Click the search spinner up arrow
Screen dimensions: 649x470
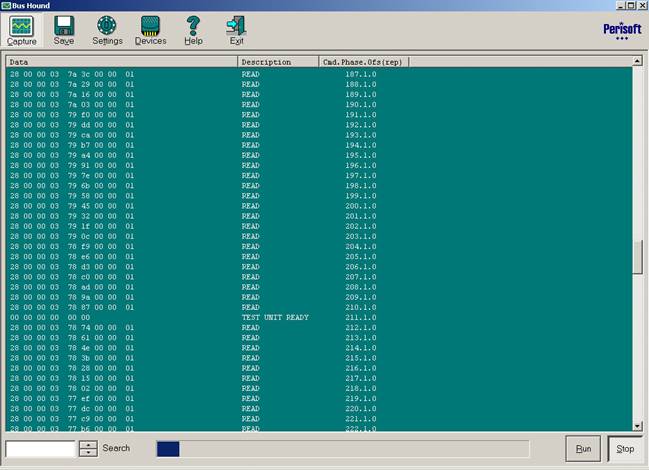click(88, 443)
